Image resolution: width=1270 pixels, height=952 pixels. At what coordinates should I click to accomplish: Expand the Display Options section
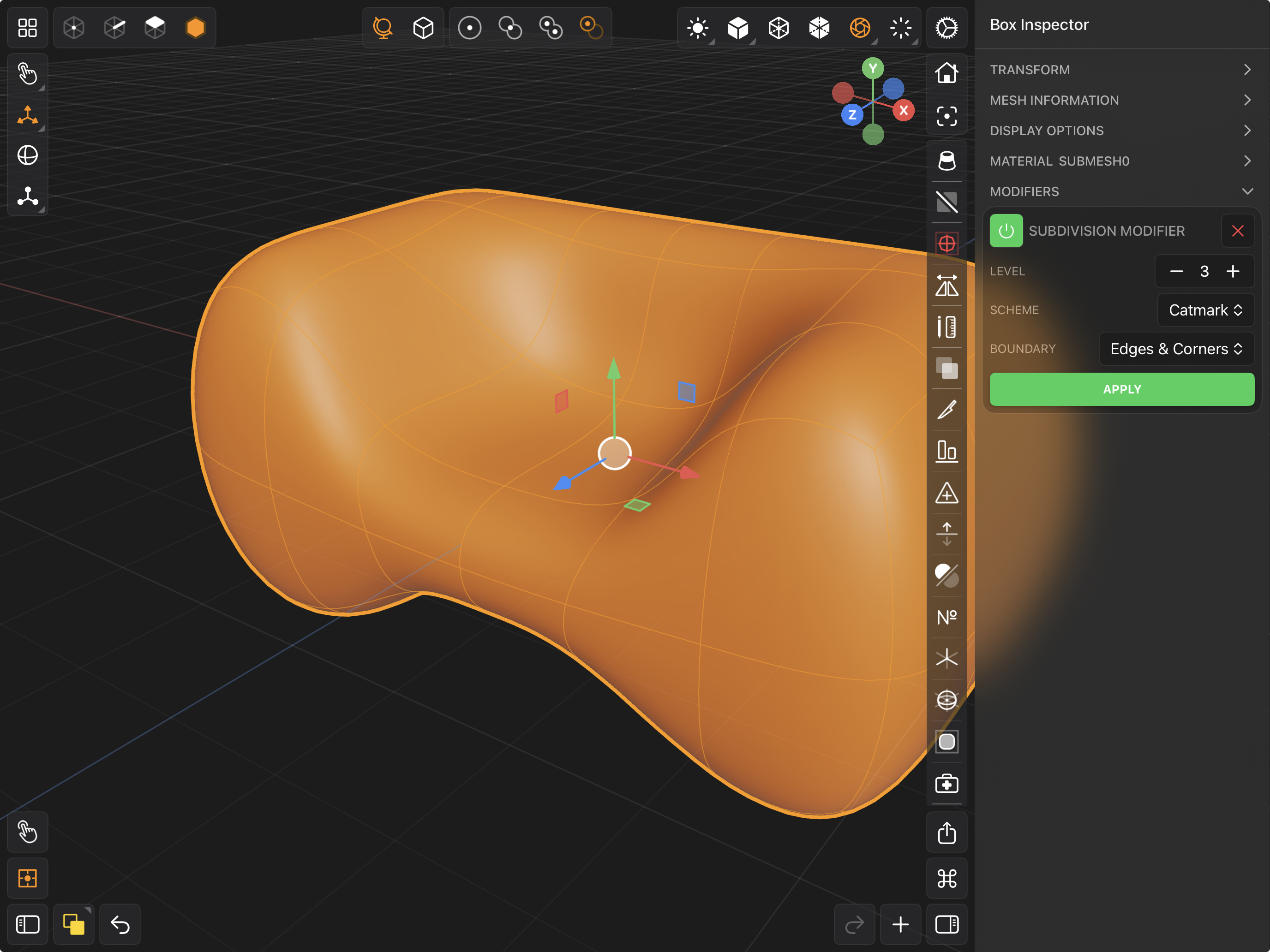[x=1122, y=130]
